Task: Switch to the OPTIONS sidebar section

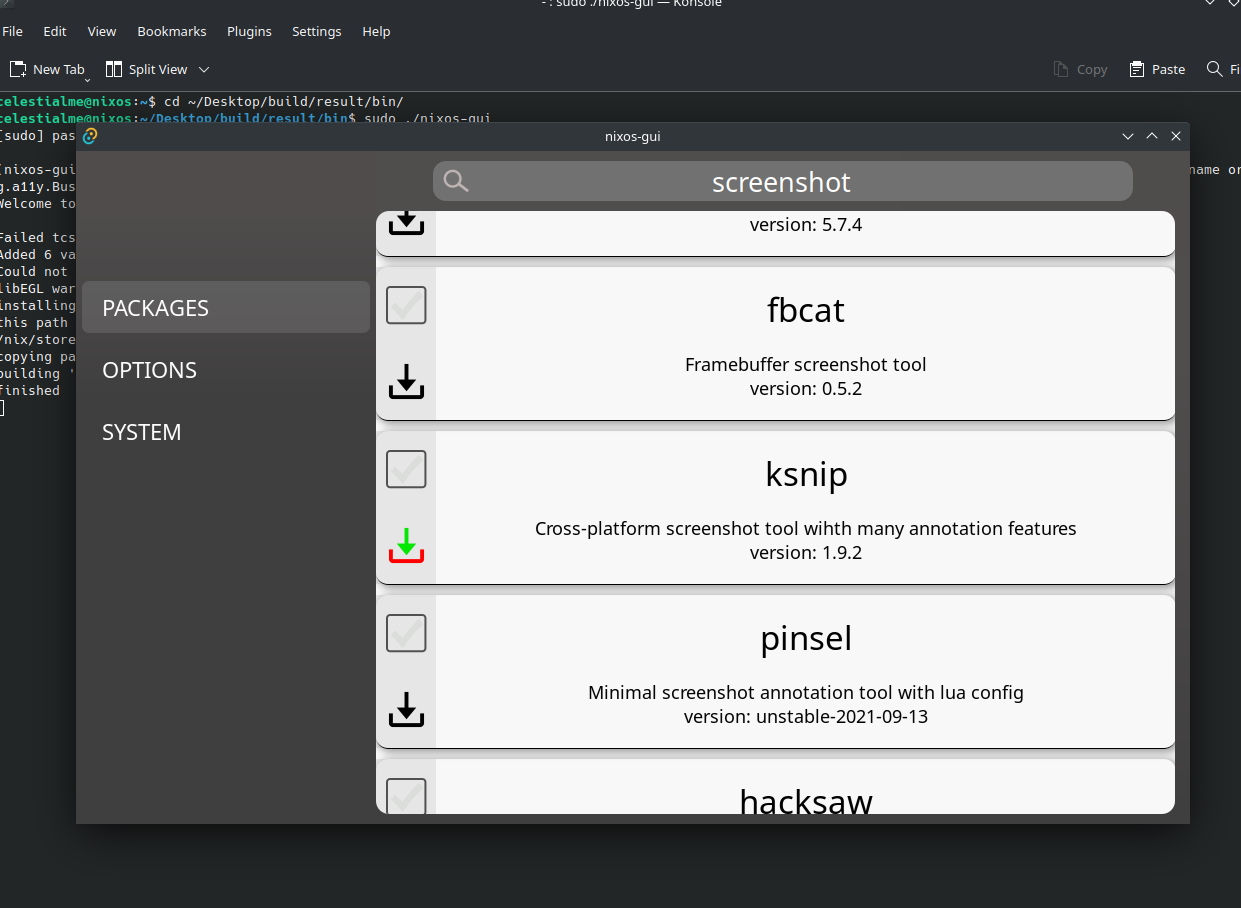Action: click(x=226, y=370)
